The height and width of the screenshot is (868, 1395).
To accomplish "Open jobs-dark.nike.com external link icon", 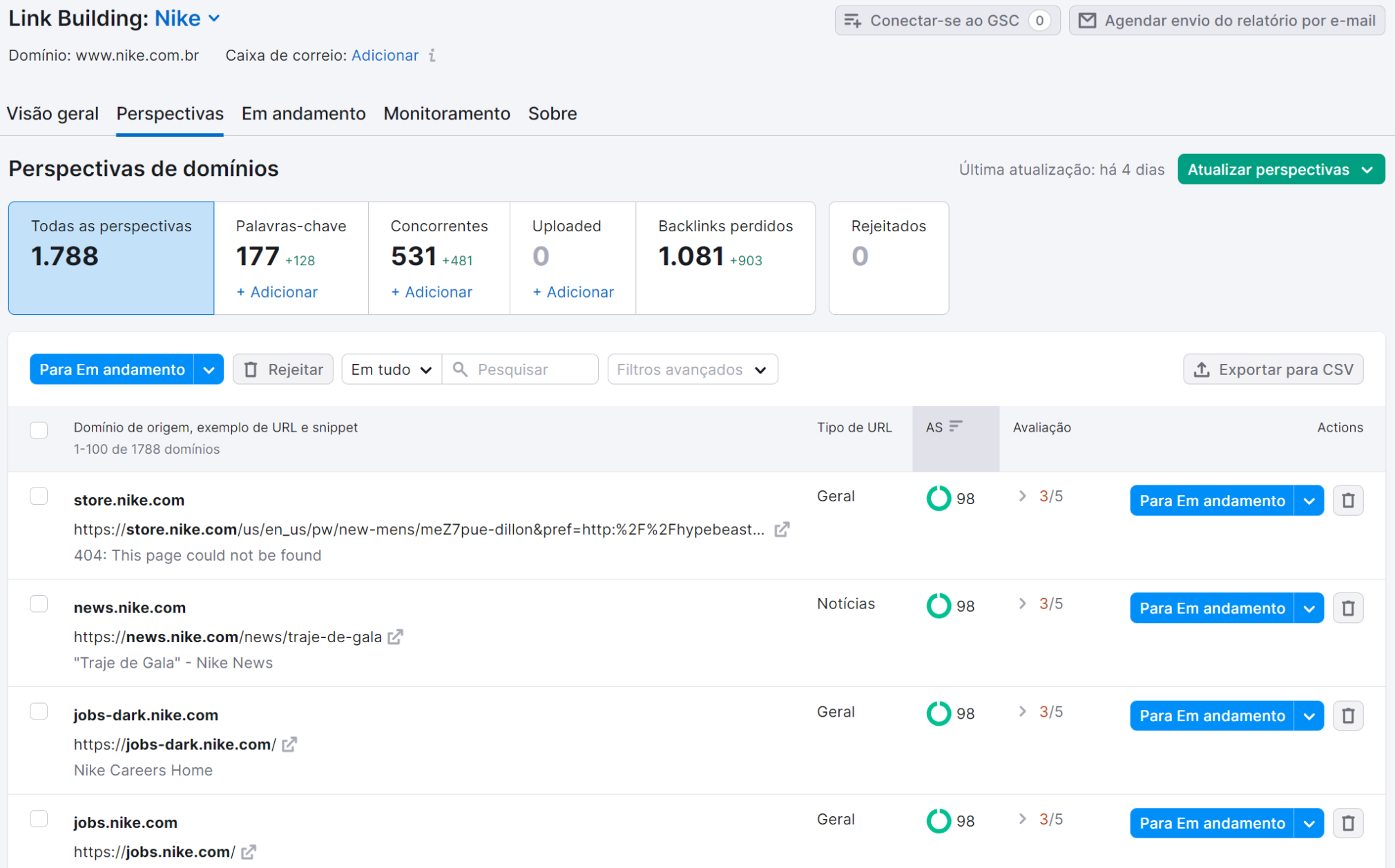I will coord(289,744).
